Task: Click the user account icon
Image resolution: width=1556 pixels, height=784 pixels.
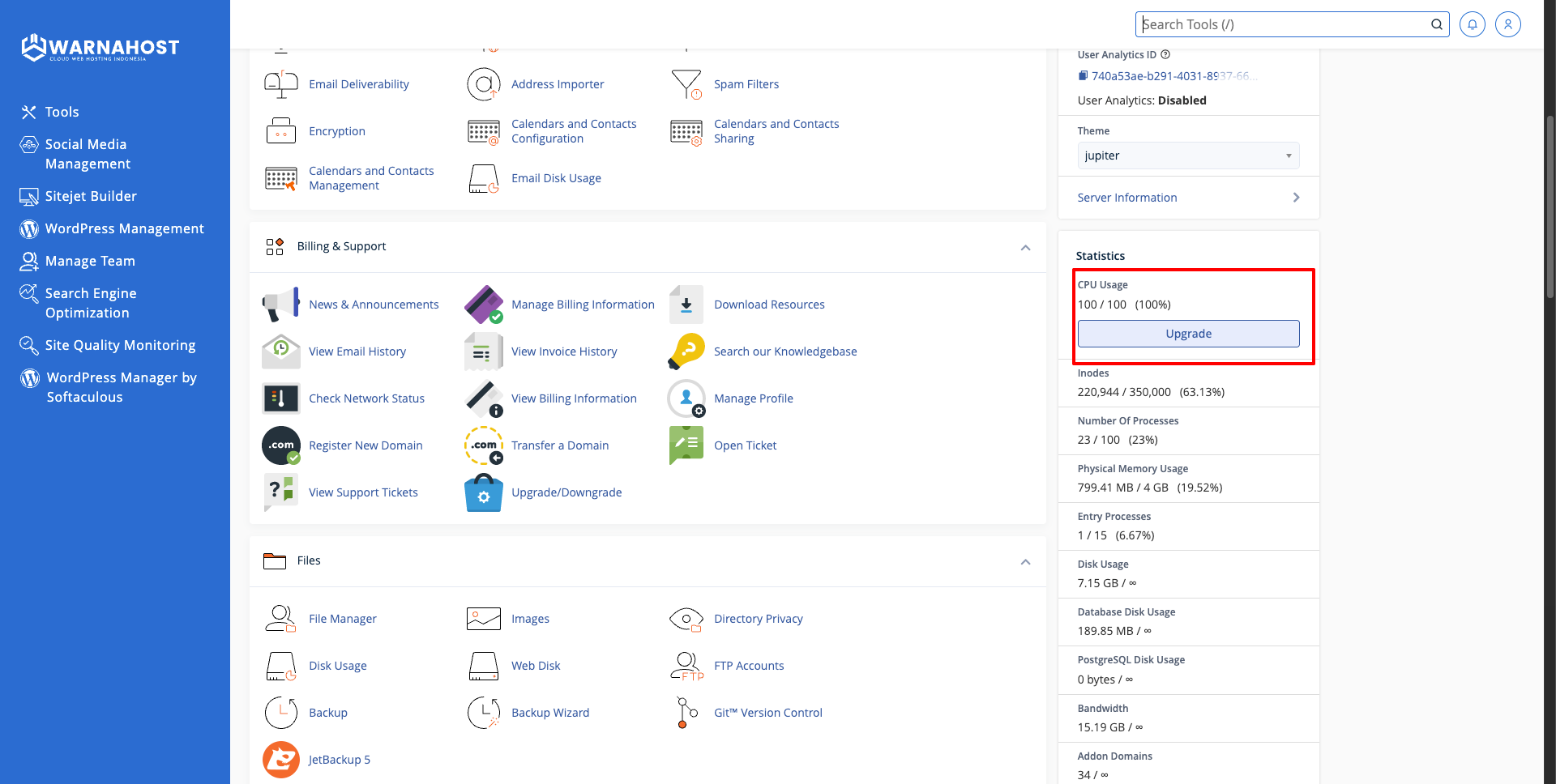Action: tap(1507, 24)
